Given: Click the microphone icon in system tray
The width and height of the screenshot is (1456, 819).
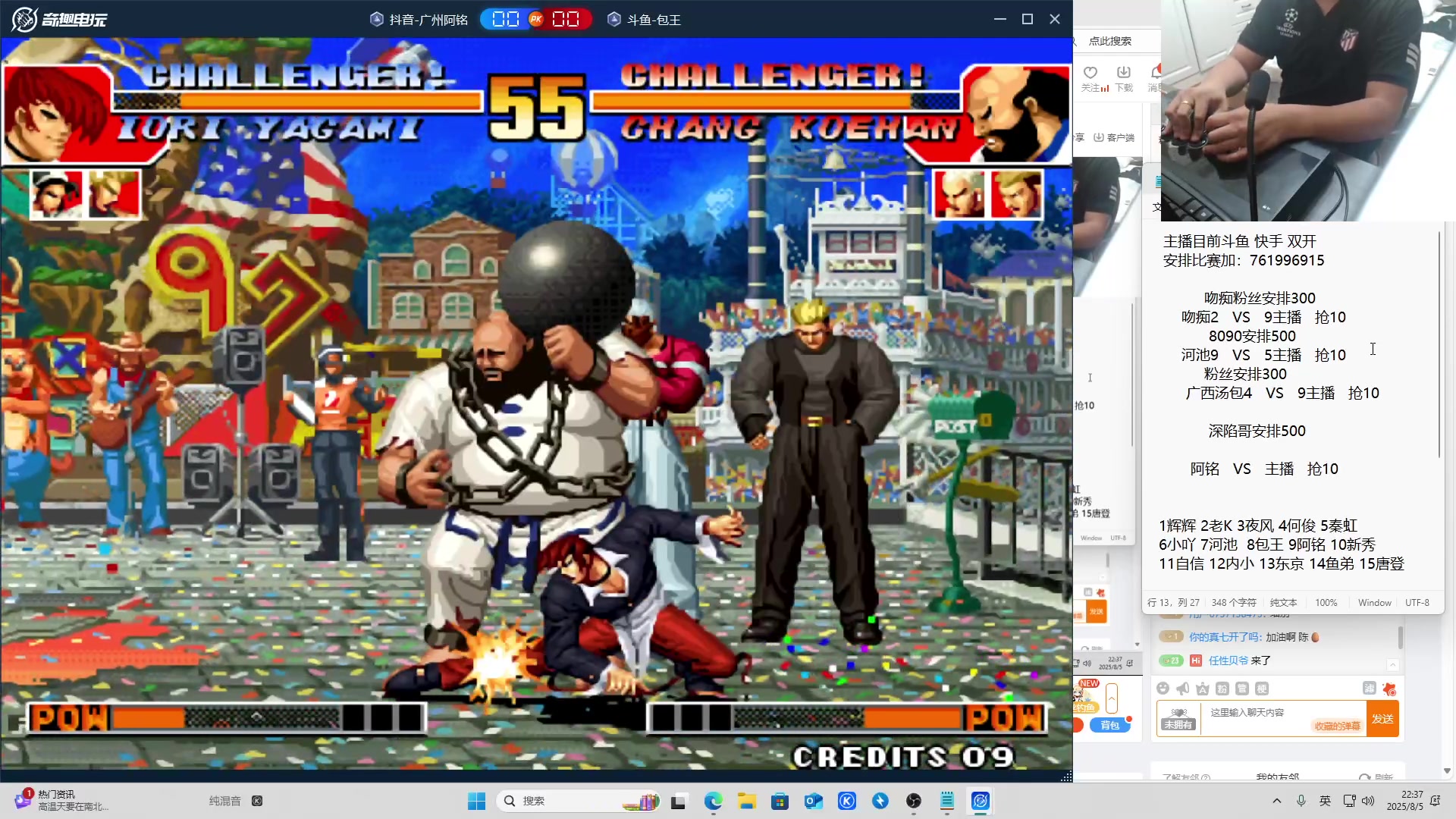Looking at the screenshot, I should (1301, 801).
